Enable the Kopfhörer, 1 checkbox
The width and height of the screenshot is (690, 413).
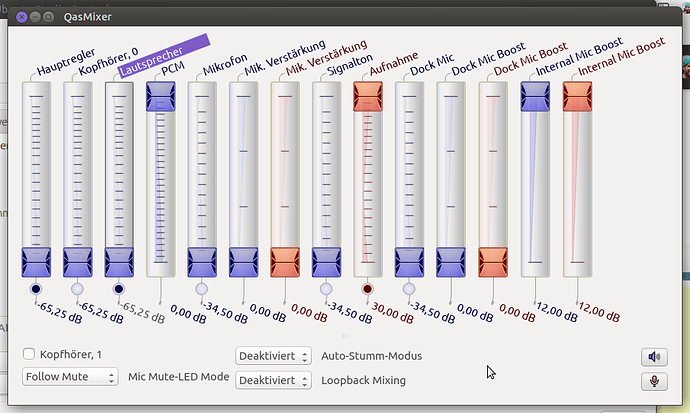29,354
